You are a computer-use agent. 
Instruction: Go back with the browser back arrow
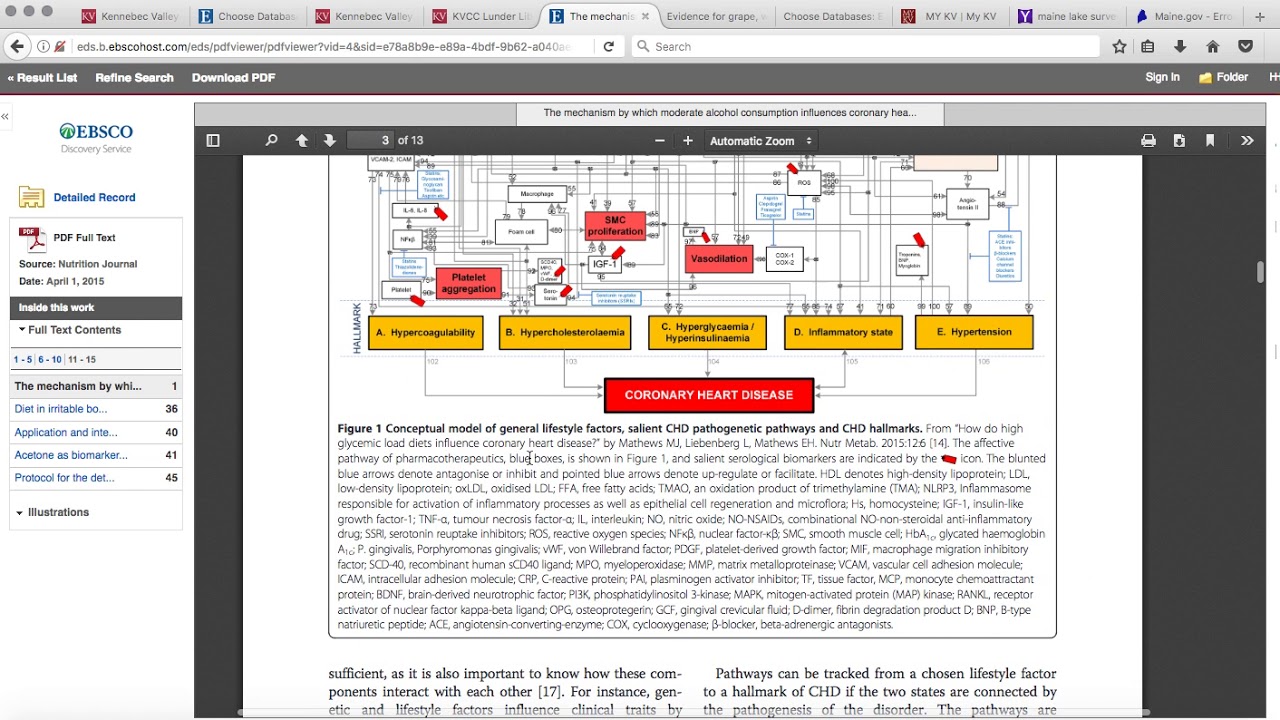coord(17,46)
